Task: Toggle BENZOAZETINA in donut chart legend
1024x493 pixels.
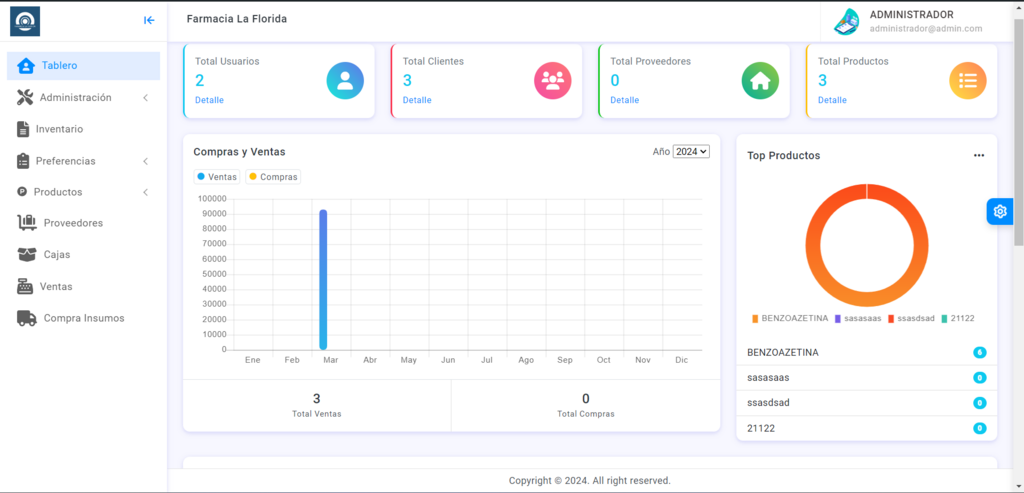Action: point(790,318)
